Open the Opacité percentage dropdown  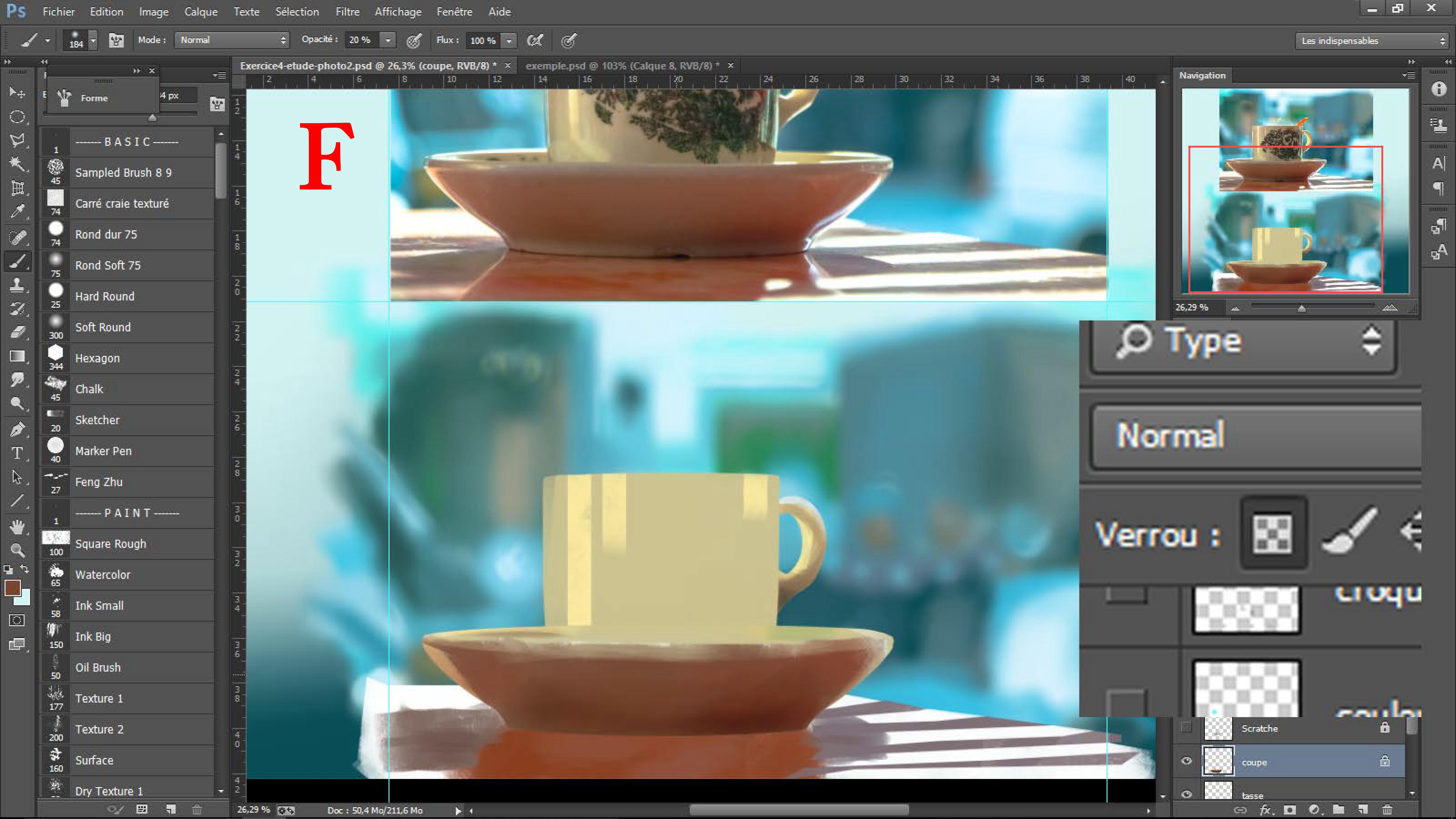(x=388, y=40)
